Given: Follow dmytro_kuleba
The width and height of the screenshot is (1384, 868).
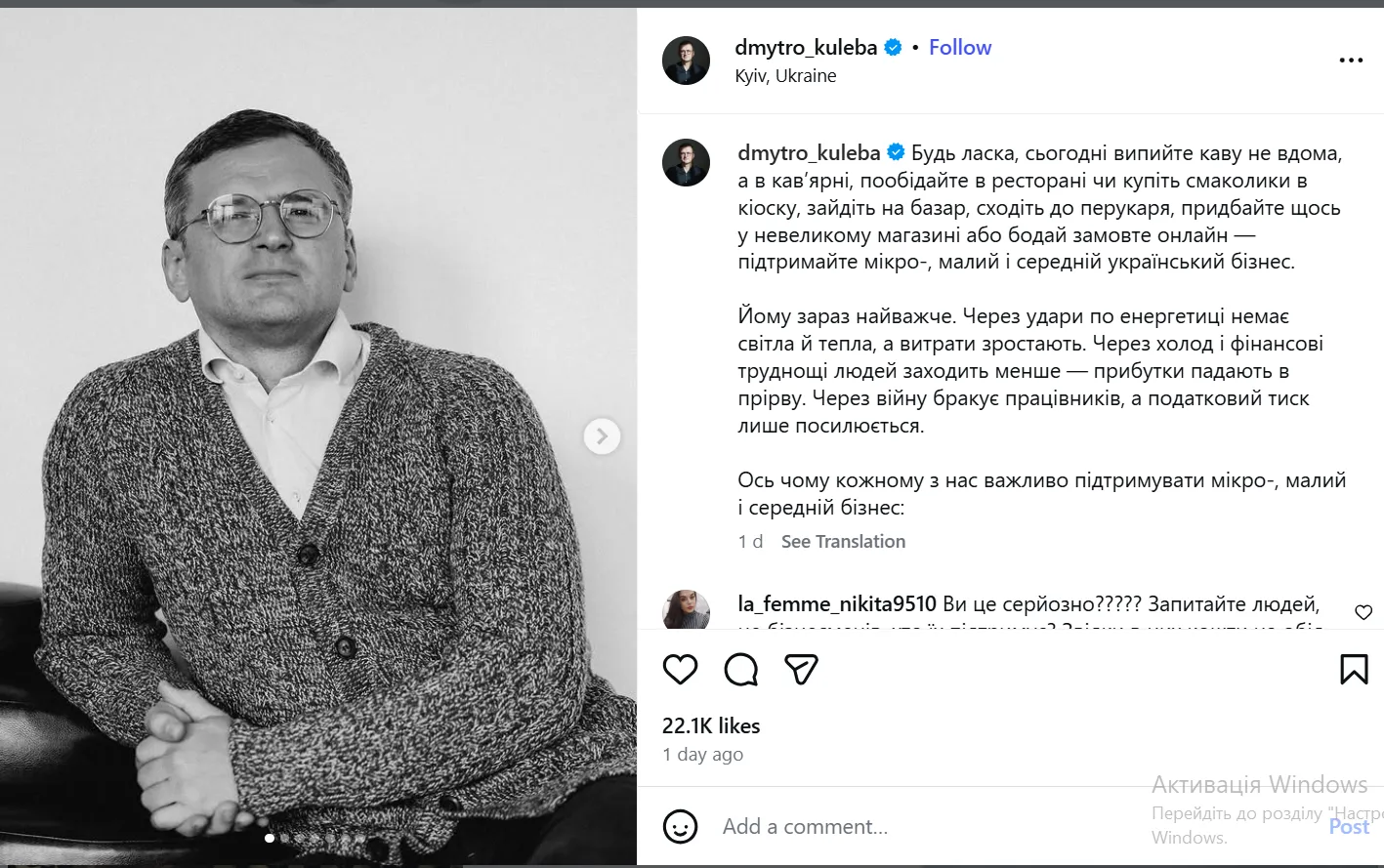Looking at the screenshot, I should (959, 47).
